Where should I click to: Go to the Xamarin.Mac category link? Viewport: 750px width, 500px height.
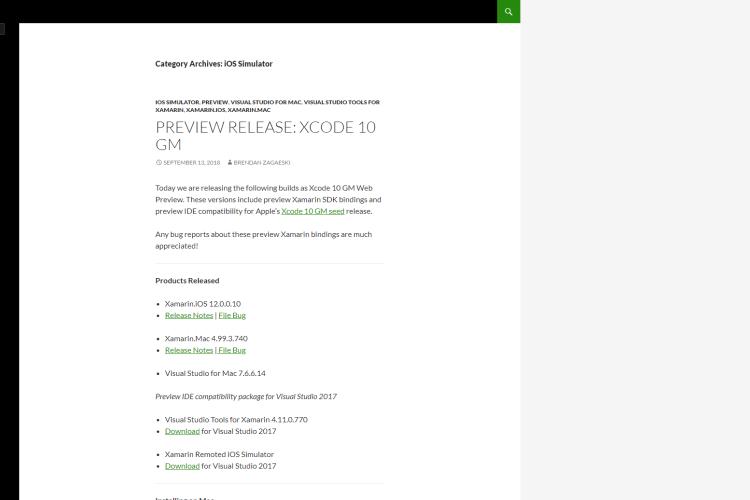point(249,110)
